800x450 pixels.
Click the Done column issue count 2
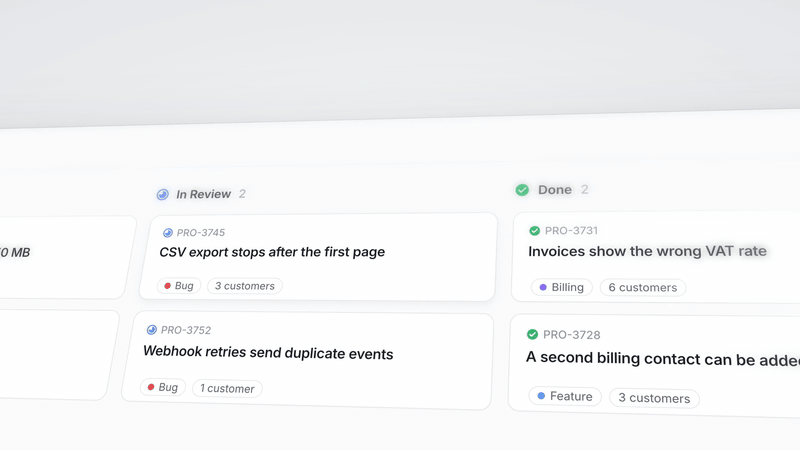[585, 190]
